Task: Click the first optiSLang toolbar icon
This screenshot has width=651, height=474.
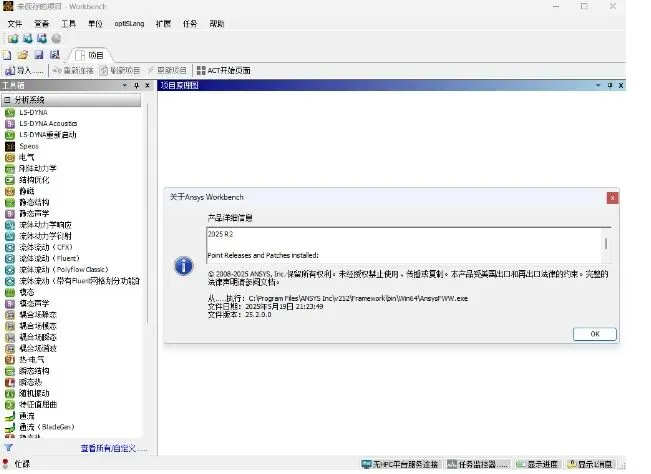Action: (x=13, y=39)
